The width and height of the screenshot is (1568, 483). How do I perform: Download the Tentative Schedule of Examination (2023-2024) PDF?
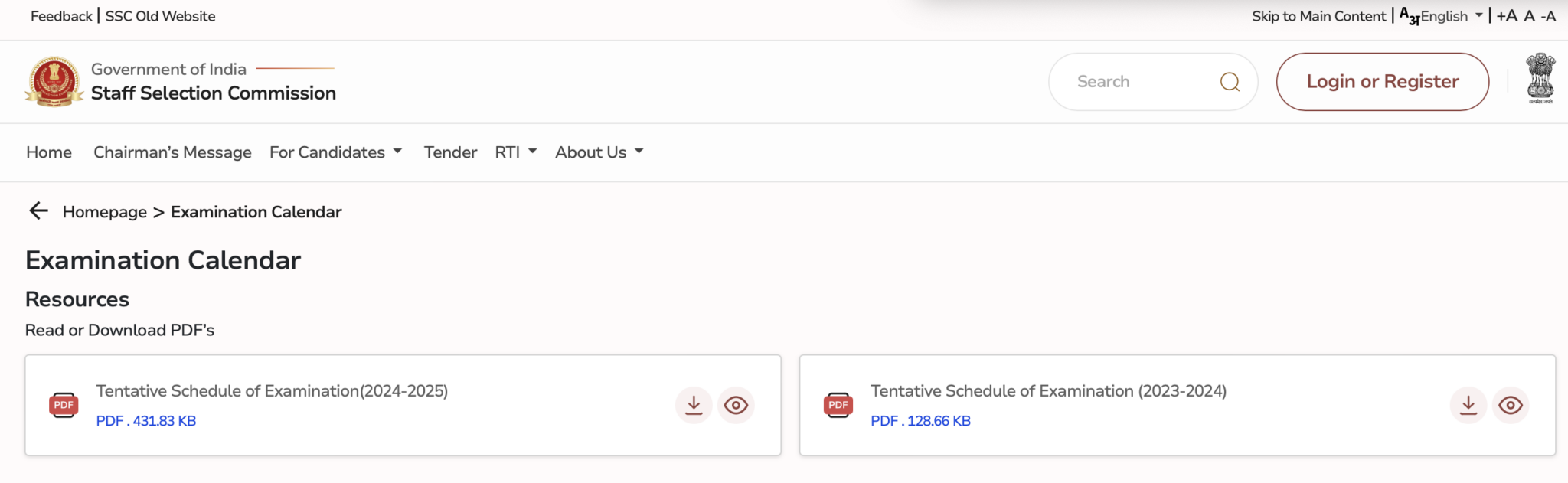tap(1468, 405)
